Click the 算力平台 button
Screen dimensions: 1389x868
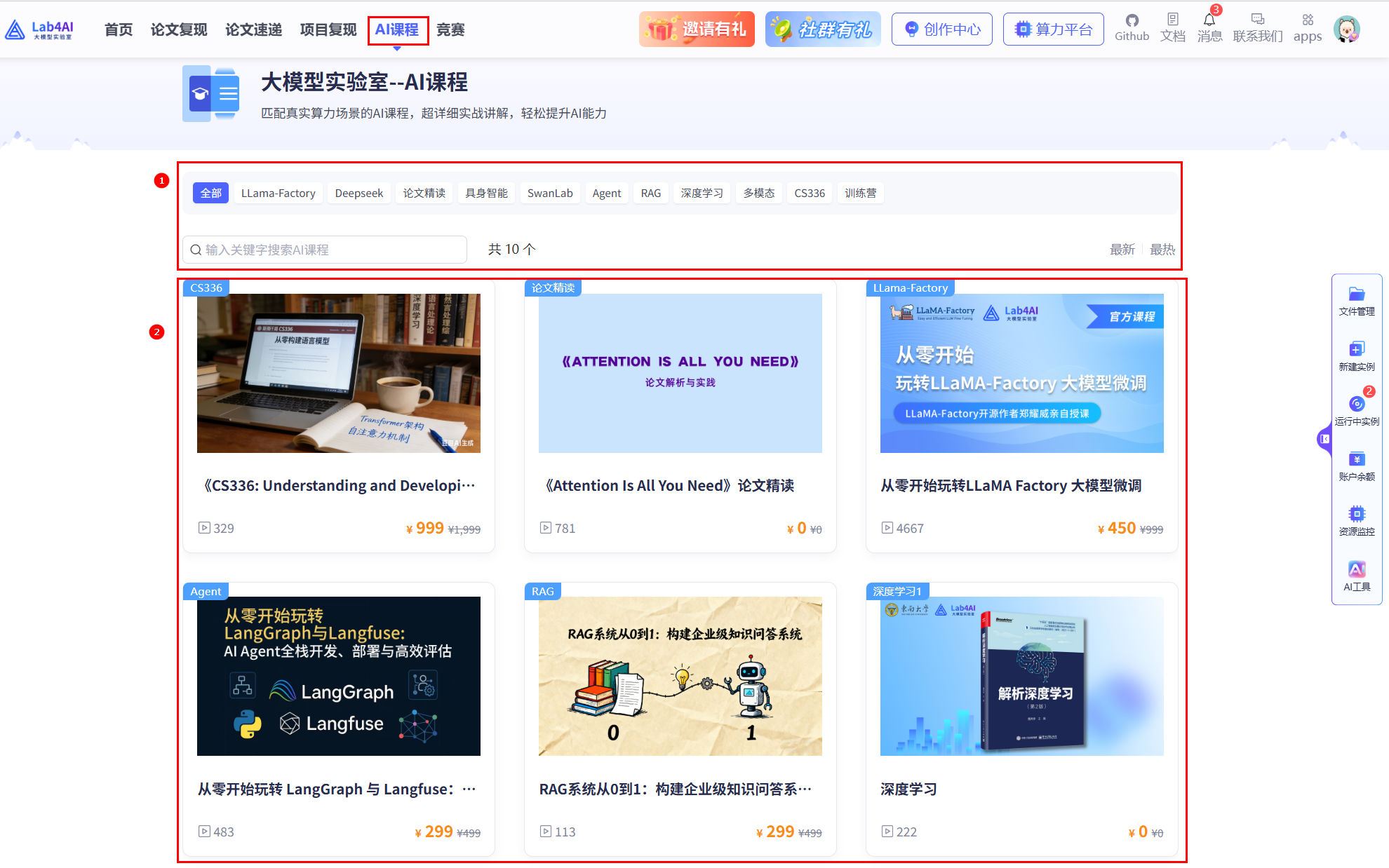click(1053, 29)
